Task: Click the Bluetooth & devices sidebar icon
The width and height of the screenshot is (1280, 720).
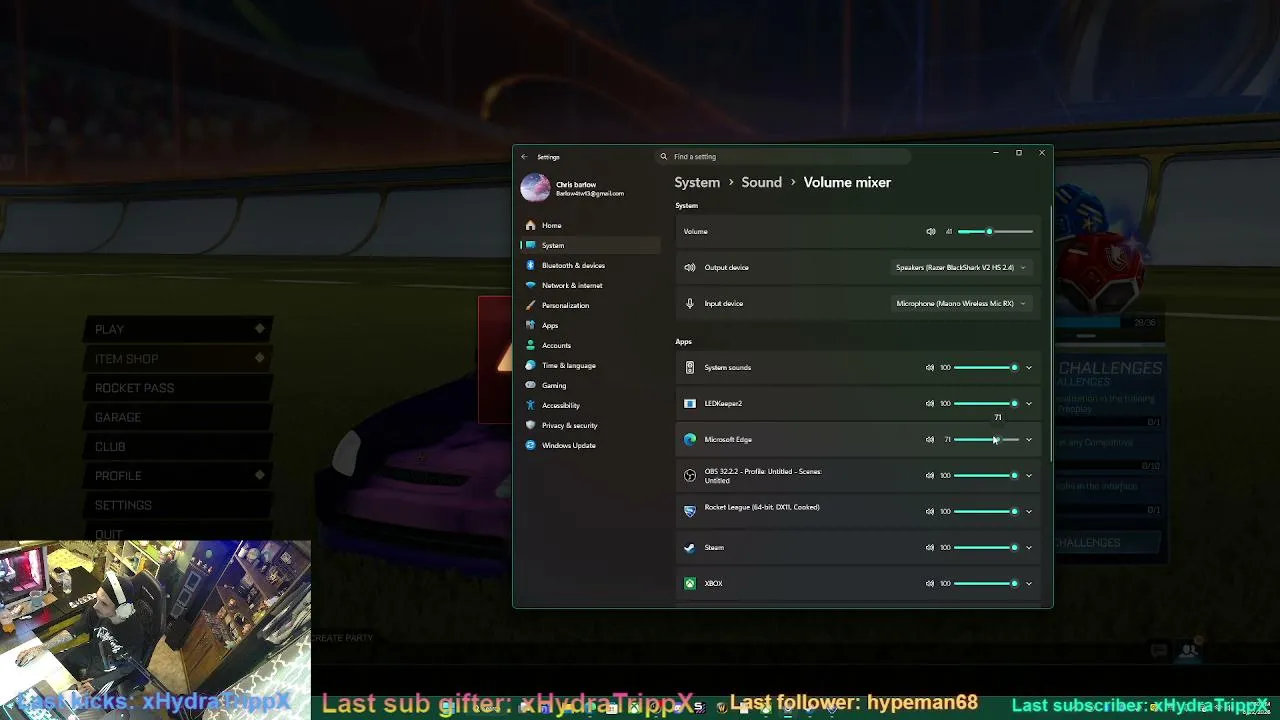Action: (531, 266)
